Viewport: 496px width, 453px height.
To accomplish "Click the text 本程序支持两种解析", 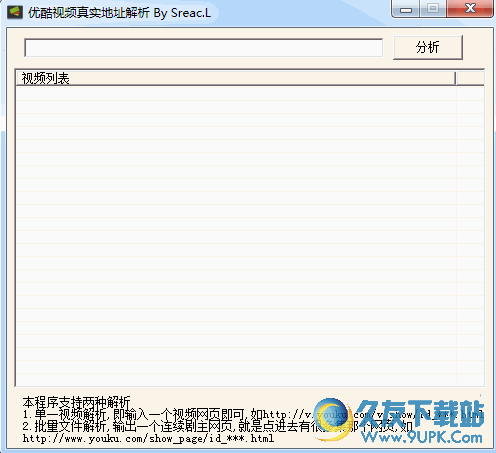I will pyautogui.click(x=76, y=402).
